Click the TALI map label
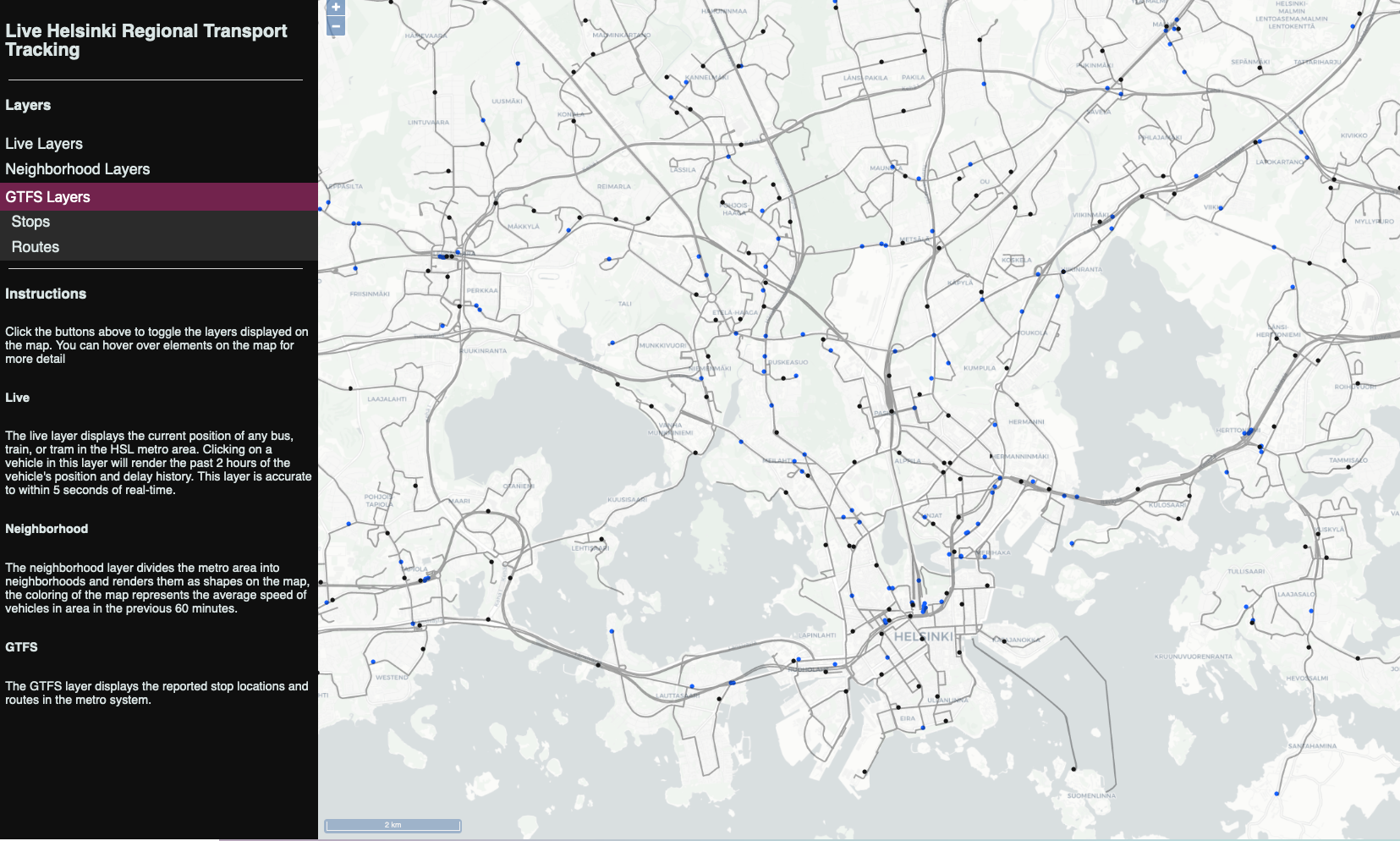1400x841 pixels. (624, 303)
